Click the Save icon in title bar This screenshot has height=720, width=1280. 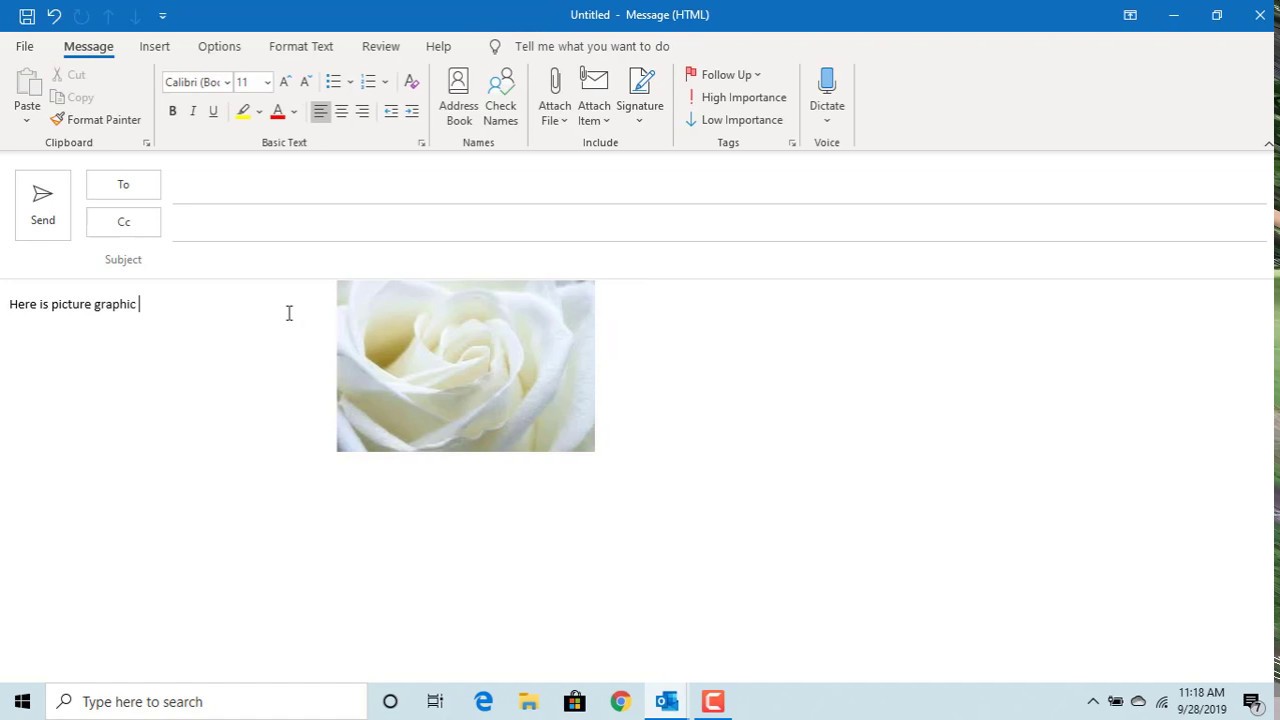[x=27, y=15]
